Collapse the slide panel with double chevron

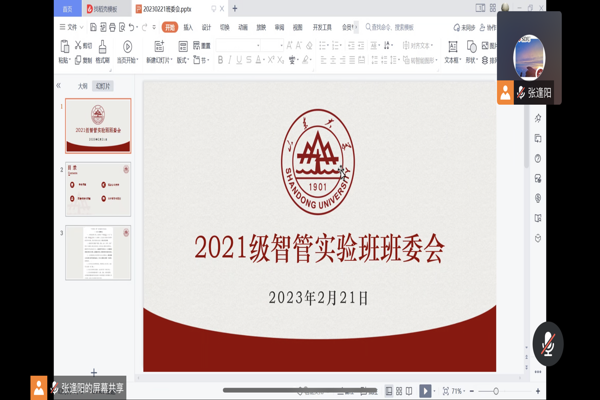tap(59, 85)
